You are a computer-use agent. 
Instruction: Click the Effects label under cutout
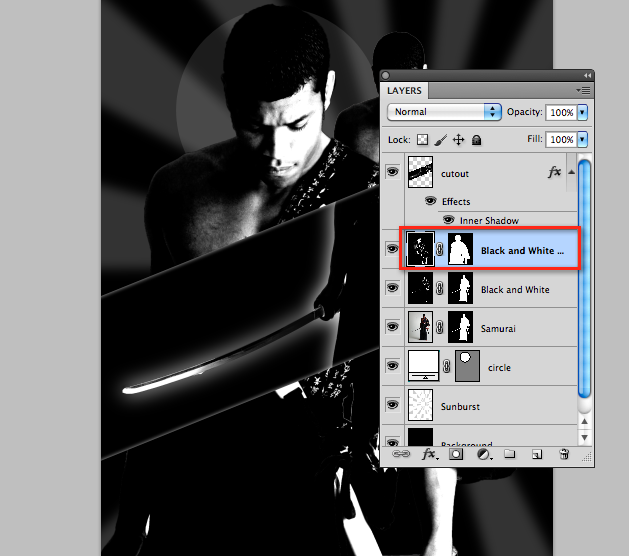pyautogui.click(x=456, y=201)
